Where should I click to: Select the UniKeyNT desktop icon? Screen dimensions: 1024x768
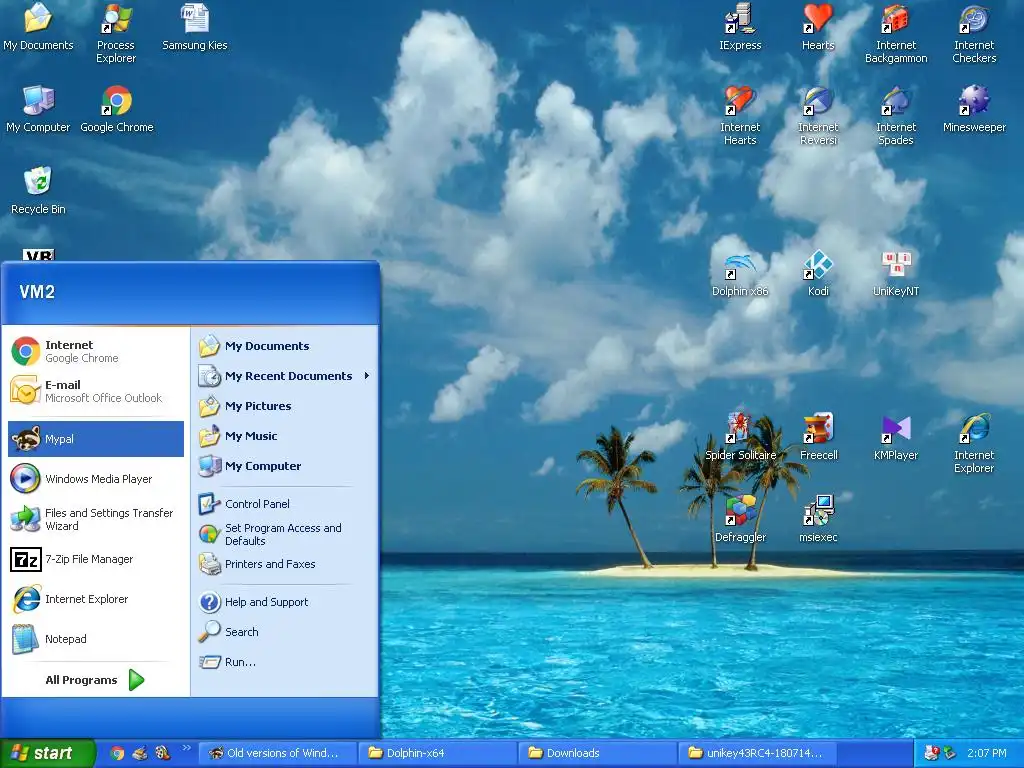[x=896, y=274]
